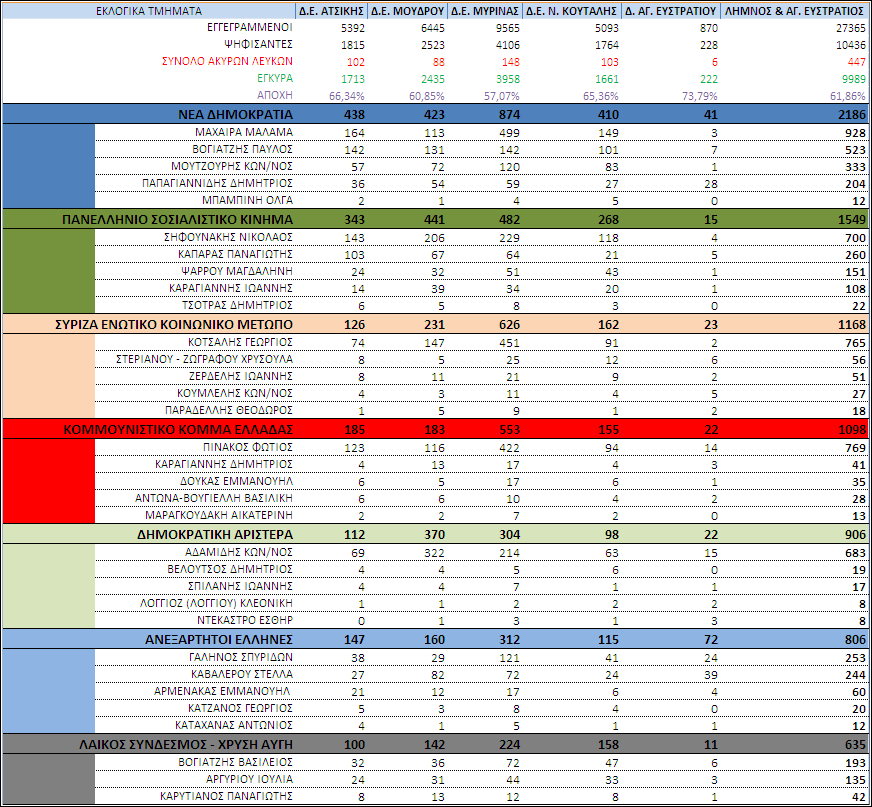This screenshot has height=807, width=872.
Task: Select candidate ΑΡΜΕΝΑΚΑΣ ΕΜΜΑΝΟΥΗΛ
Action: point(222,691)
